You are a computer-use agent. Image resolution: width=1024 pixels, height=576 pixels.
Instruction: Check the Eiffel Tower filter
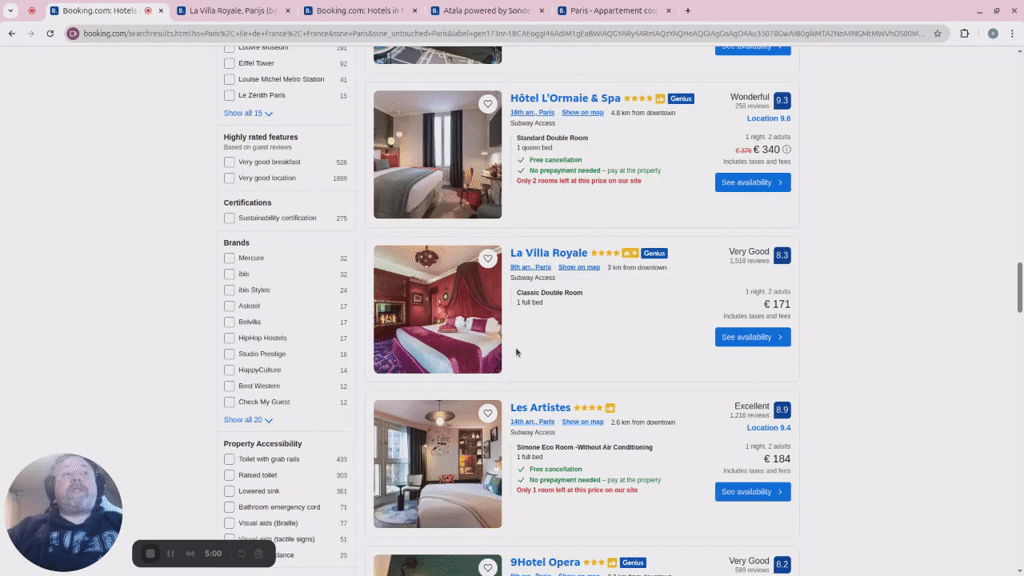click(229, 63)
